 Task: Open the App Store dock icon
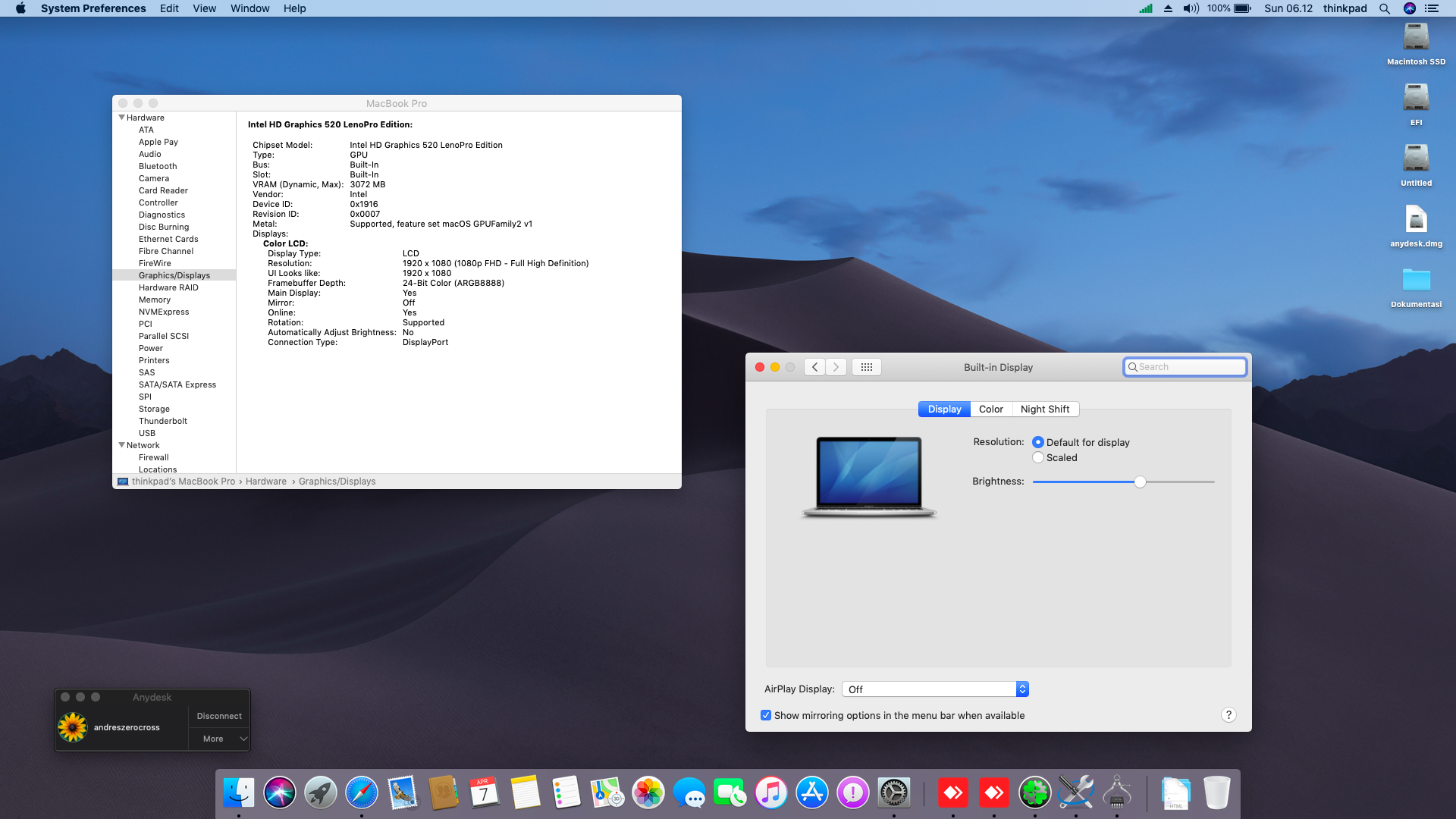(811, 793)
